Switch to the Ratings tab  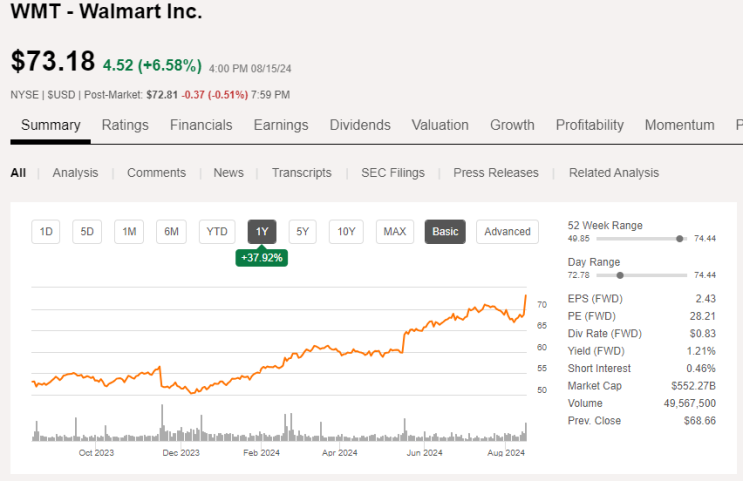point(125,125)
